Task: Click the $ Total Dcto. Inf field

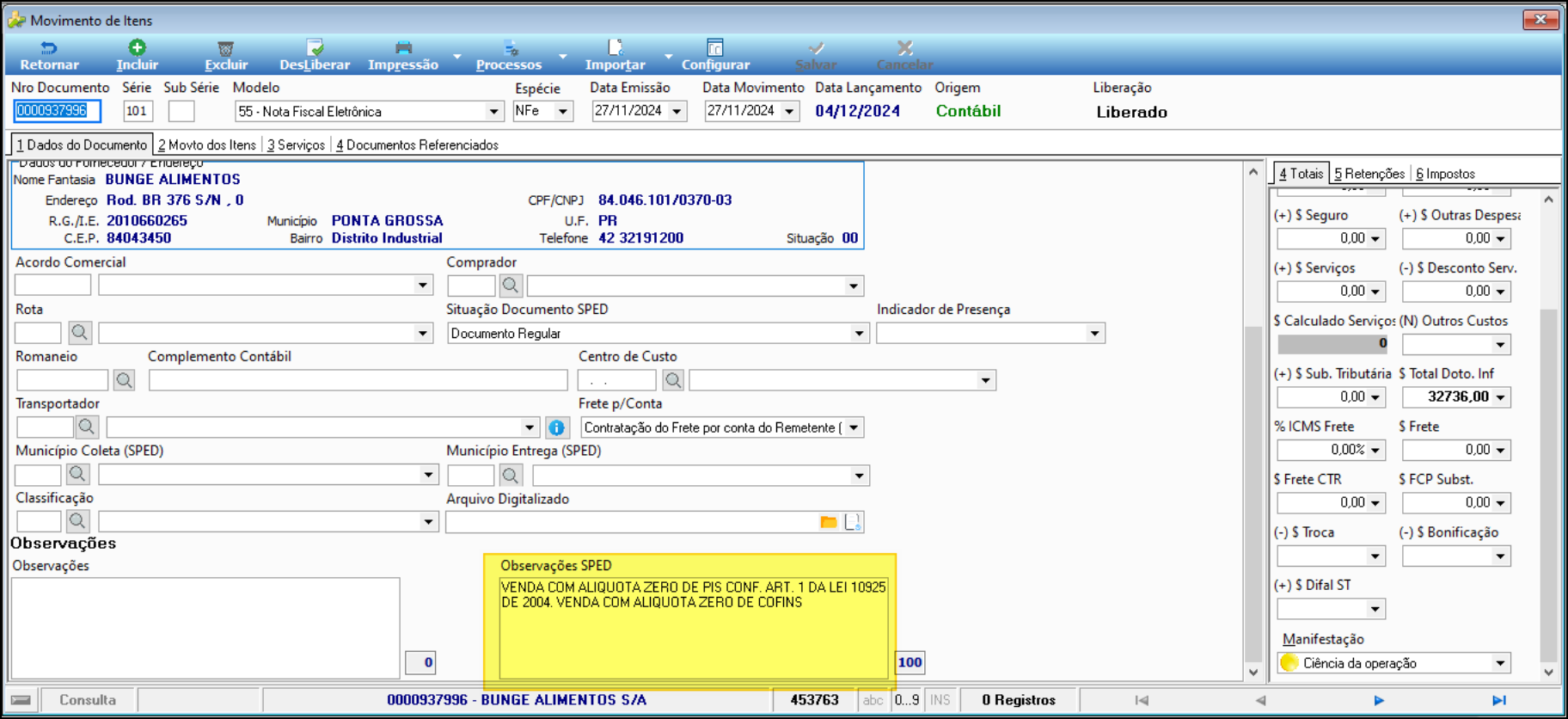Action: click(x=1456, y=396)
